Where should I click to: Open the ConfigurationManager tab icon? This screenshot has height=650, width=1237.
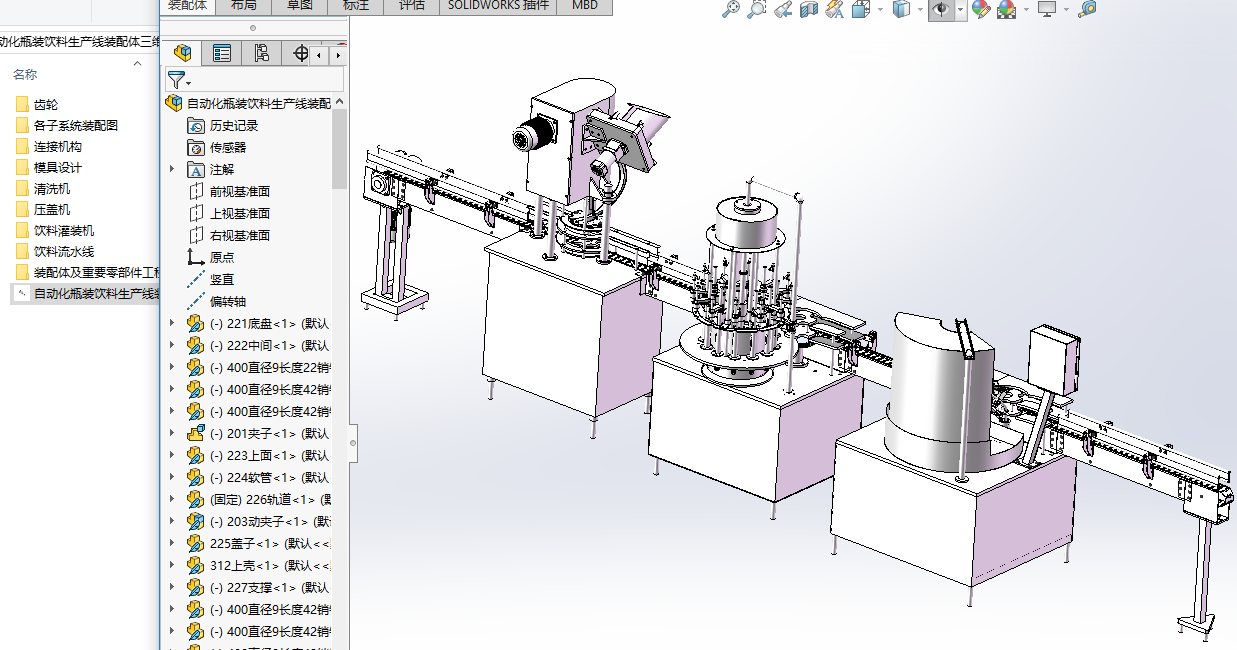(261, 54)
